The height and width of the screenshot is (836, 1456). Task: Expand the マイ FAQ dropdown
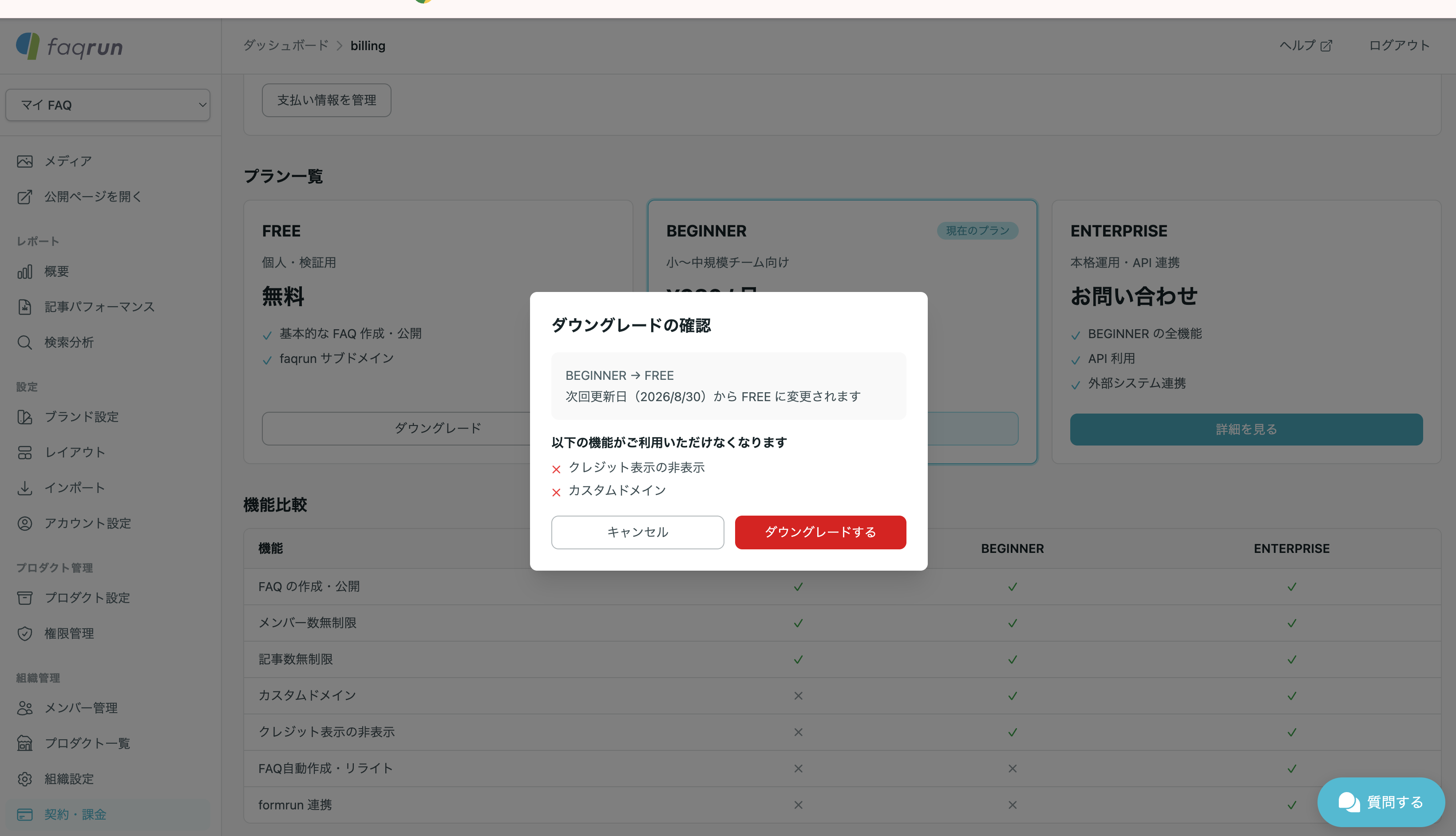(108, 105)
